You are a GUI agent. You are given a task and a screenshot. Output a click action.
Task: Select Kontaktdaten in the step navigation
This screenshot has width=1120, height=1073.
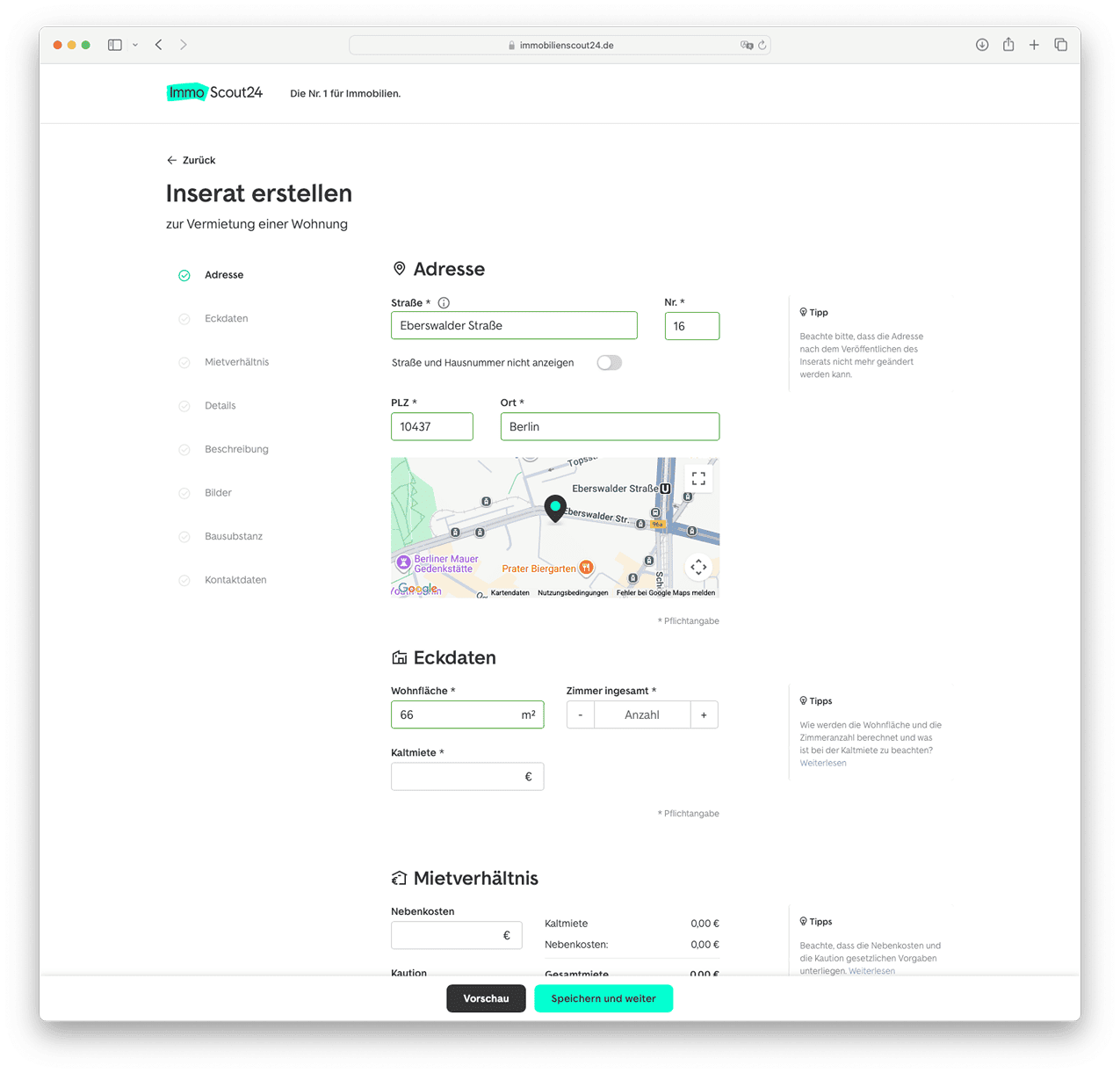235,580
